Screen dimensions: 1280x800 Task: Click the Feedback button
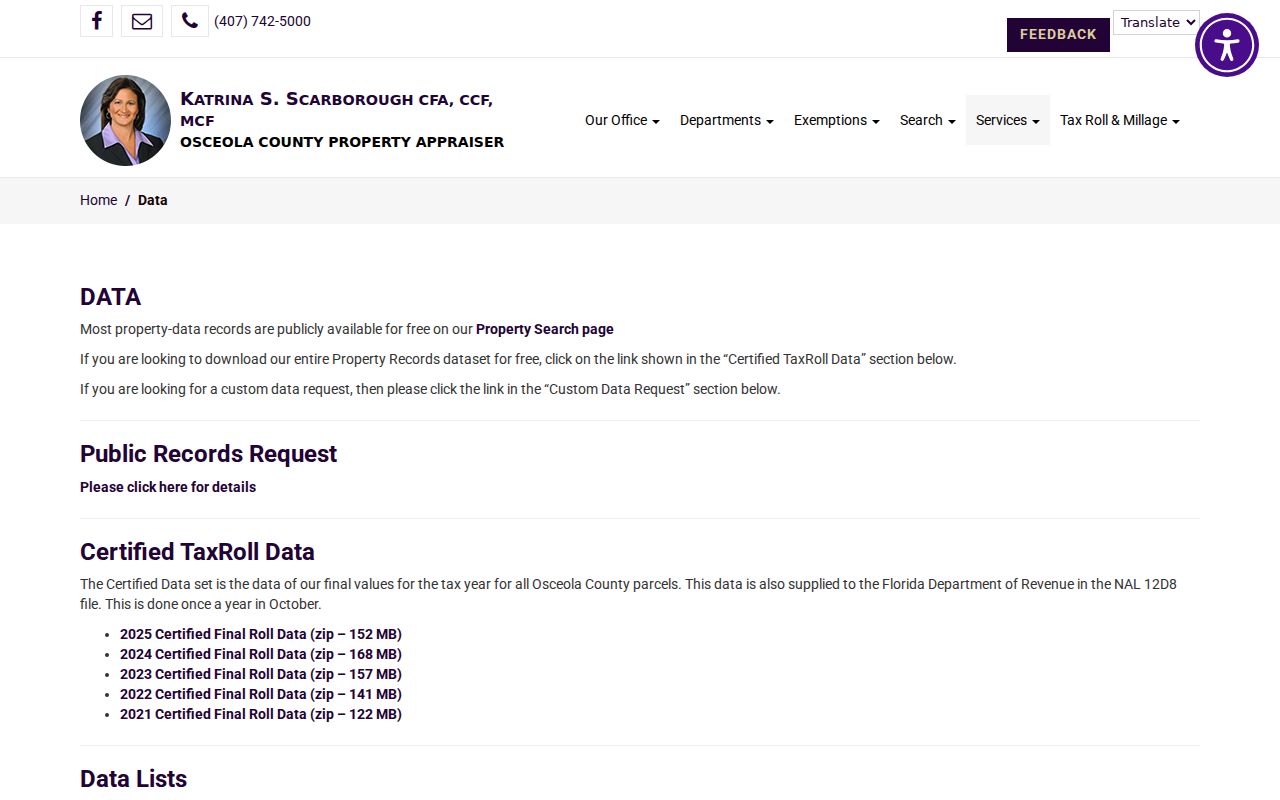(1058, 35)
